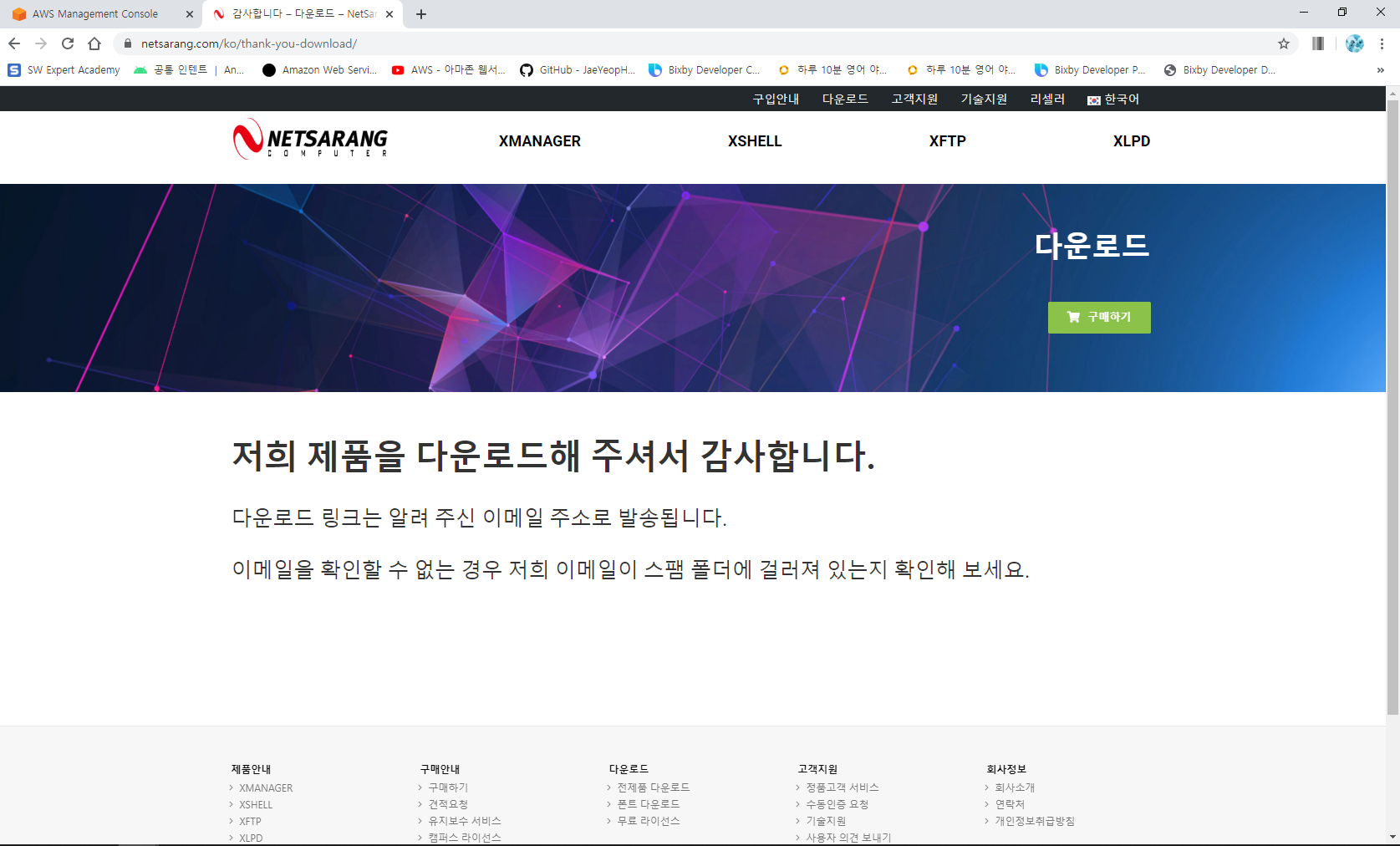Open 다운로드 in top menu
Image resolution: width=1400 pixels, height=846 pixels.
click(x=845, y=99)
